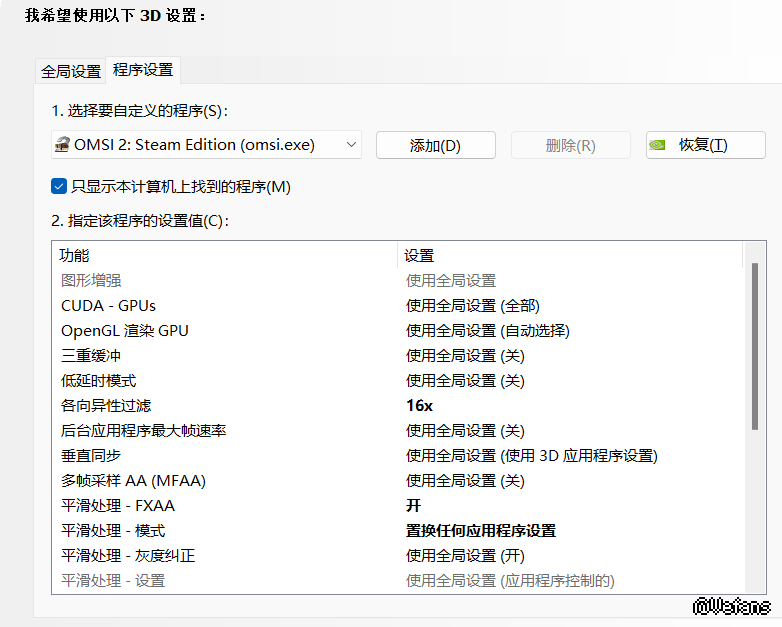Select the 三重缓冲 setting row
782x627 pixels.
[x=91, y=356]
